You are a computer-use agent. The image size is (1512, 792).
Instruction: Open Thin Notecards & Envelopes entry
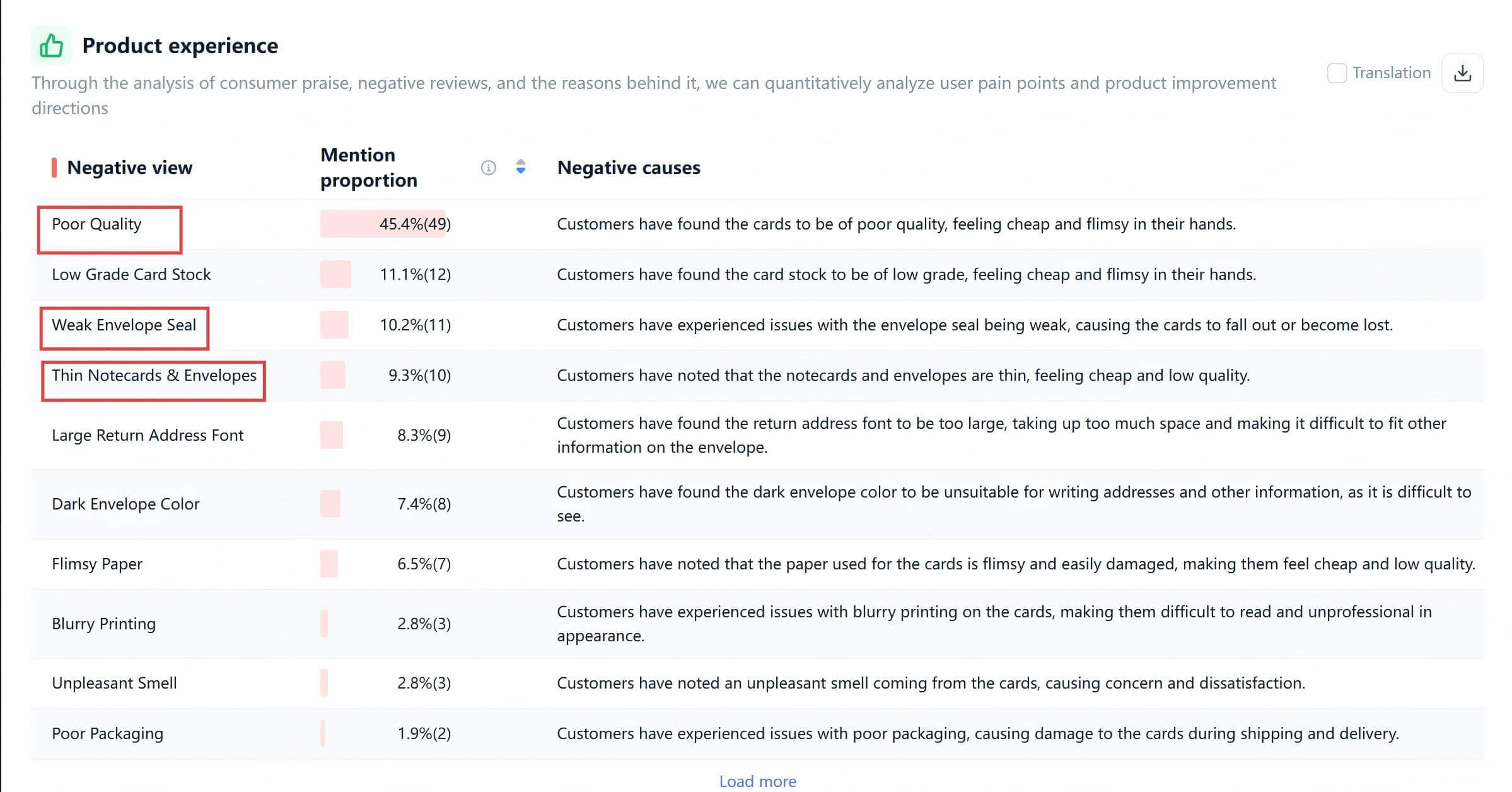[154, 376]
